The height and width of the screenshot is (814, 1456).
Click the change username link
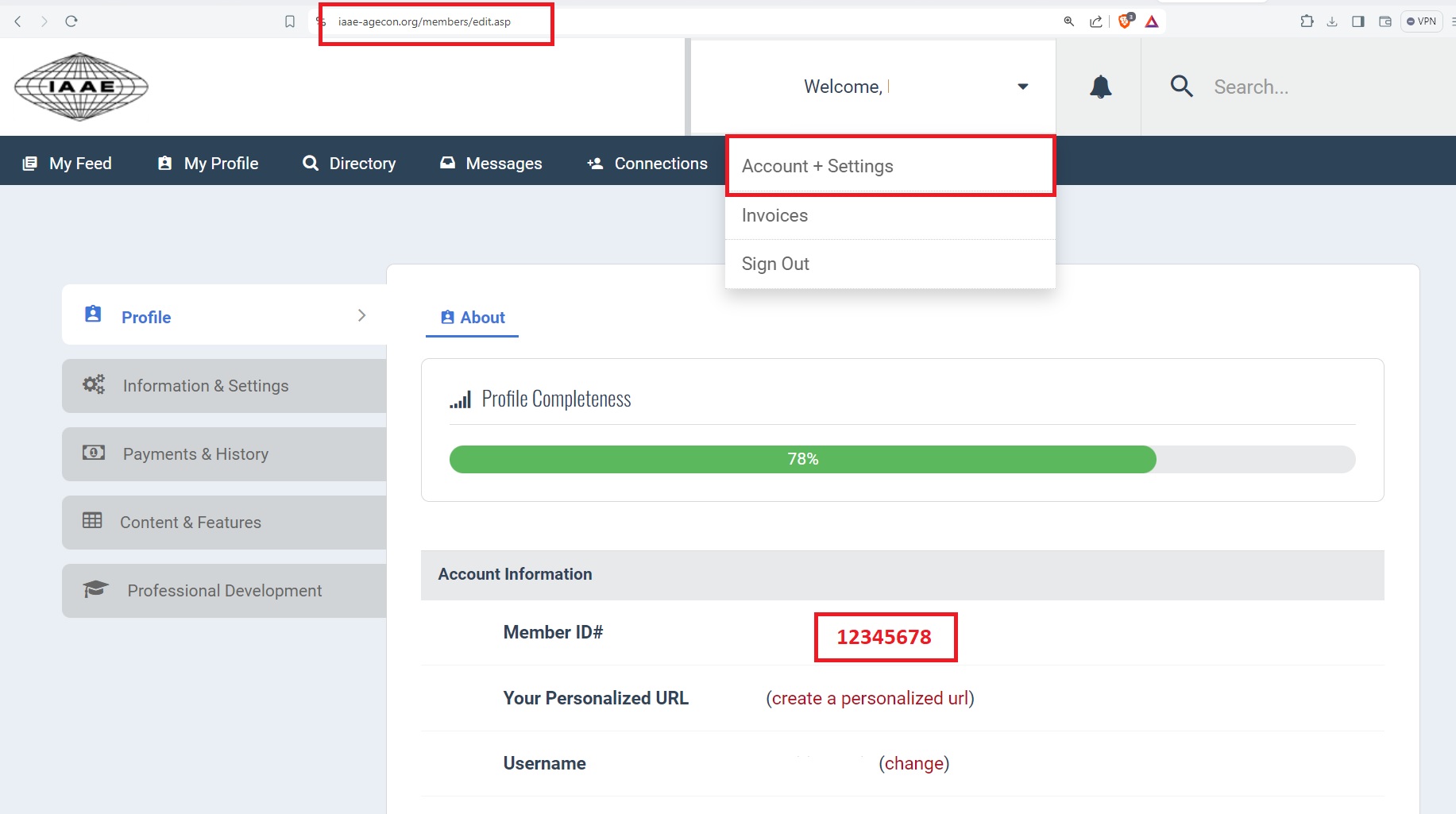click(913, 763)
